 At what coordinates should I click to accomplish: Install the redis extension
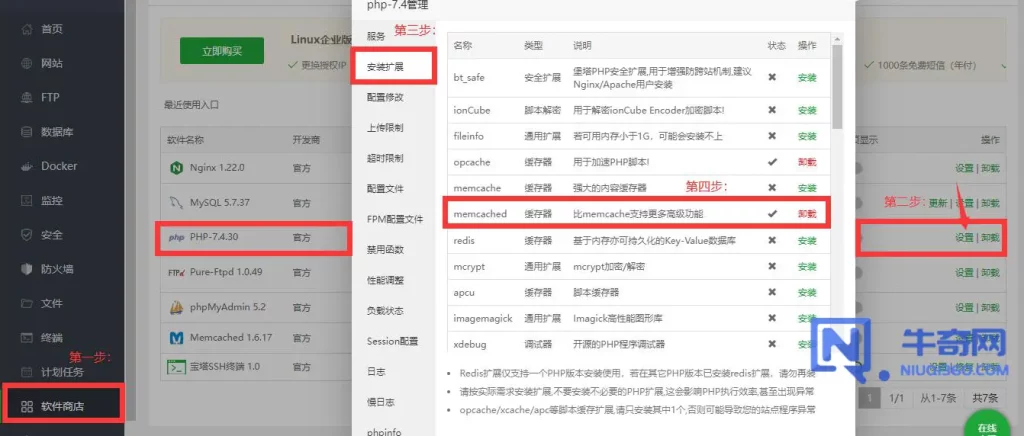[x=807, y=241]
